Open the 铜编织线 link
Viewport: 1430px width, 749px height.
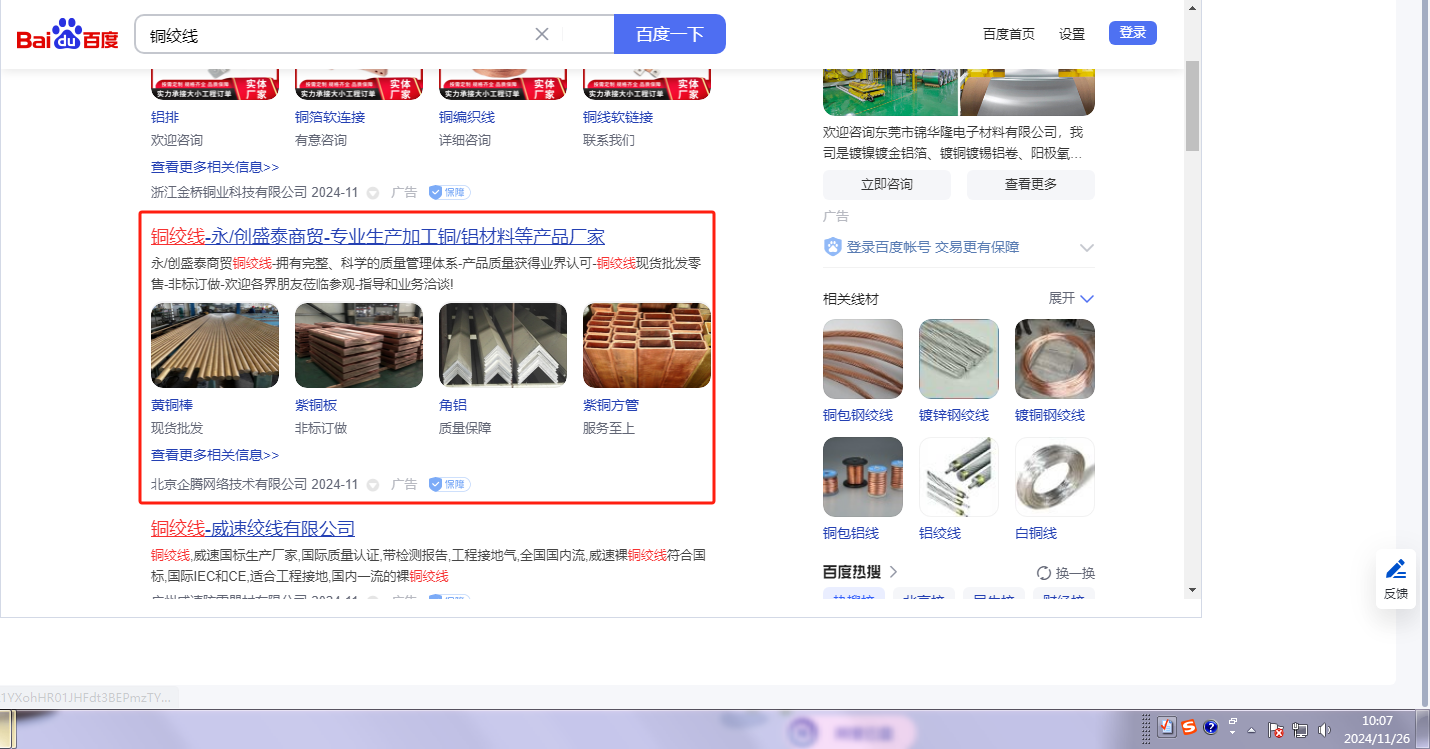[467, 117]
